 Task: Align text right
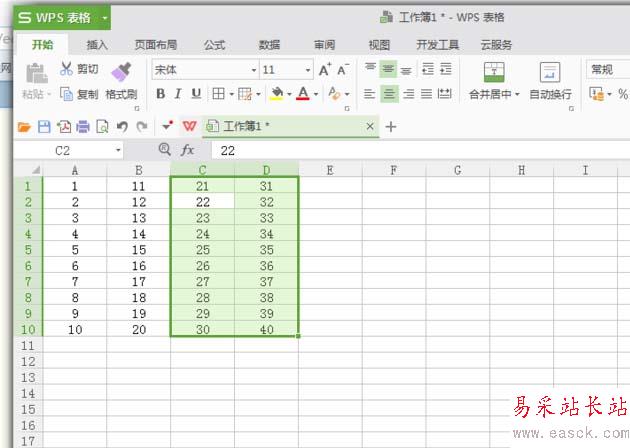click(x=409, y=94)
